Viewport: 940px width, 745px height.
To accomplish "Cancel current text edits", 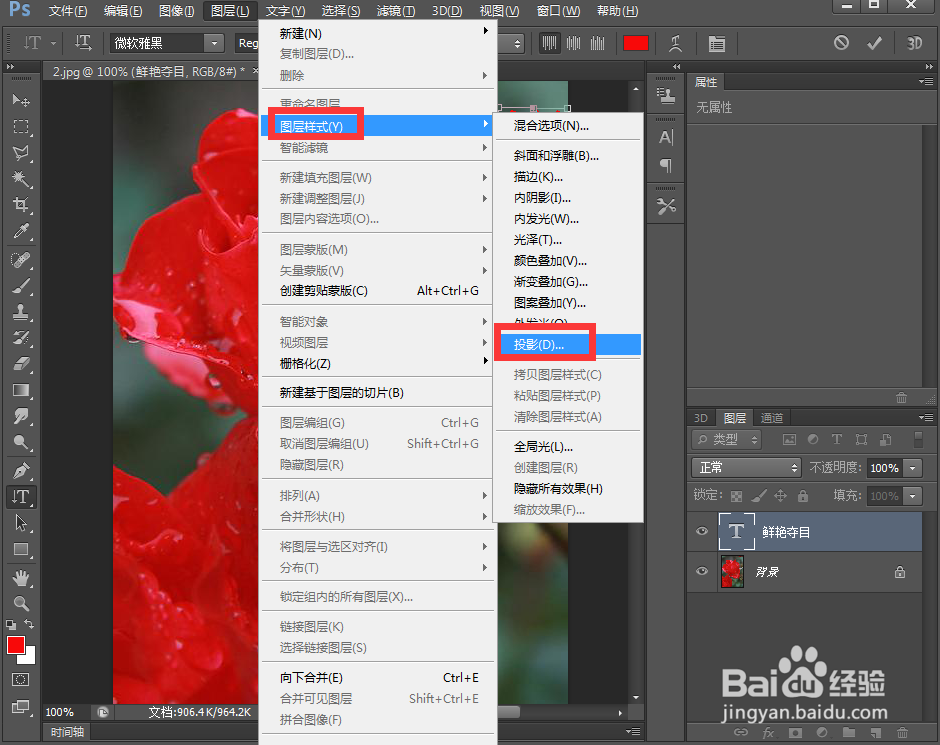I will [x=841, y=43].
